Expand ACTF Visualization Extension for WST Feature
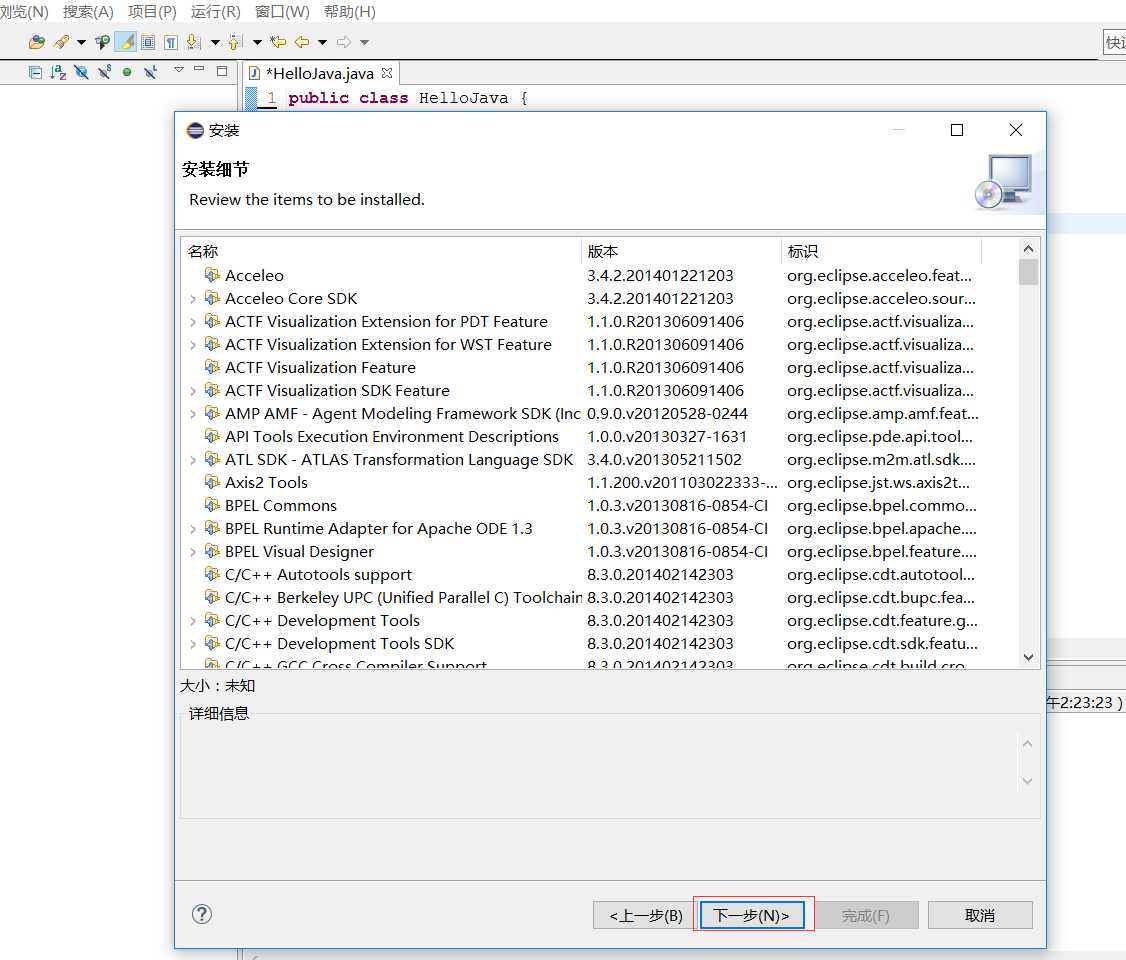The width and height of the screenshot is (1126, 960). 193,345
